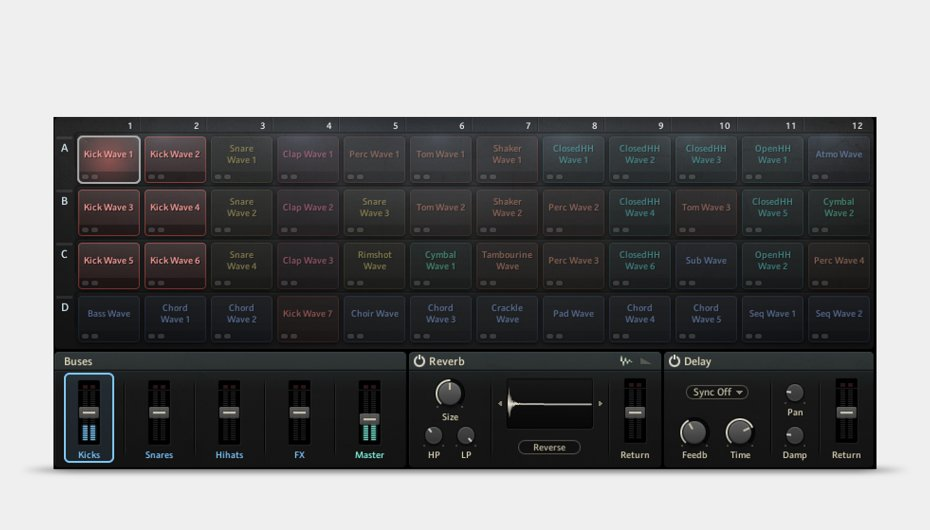930x530 pixels.
Task: Click the right arrow beside the impulse display
Action: pyautogui.click(x=600, y=404)
